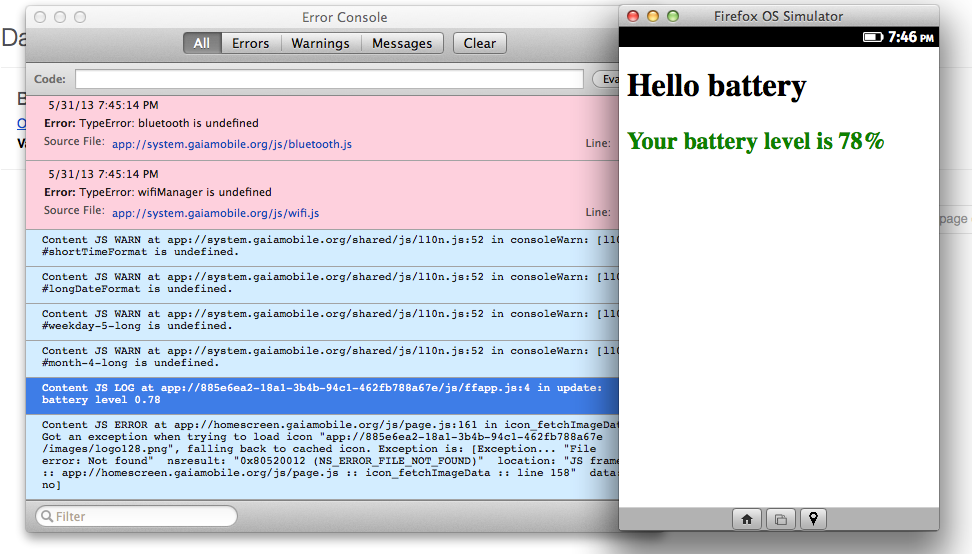This screenshot has width=972, height=554.
Task: Switch to the Errors filter
Action: 251,43
